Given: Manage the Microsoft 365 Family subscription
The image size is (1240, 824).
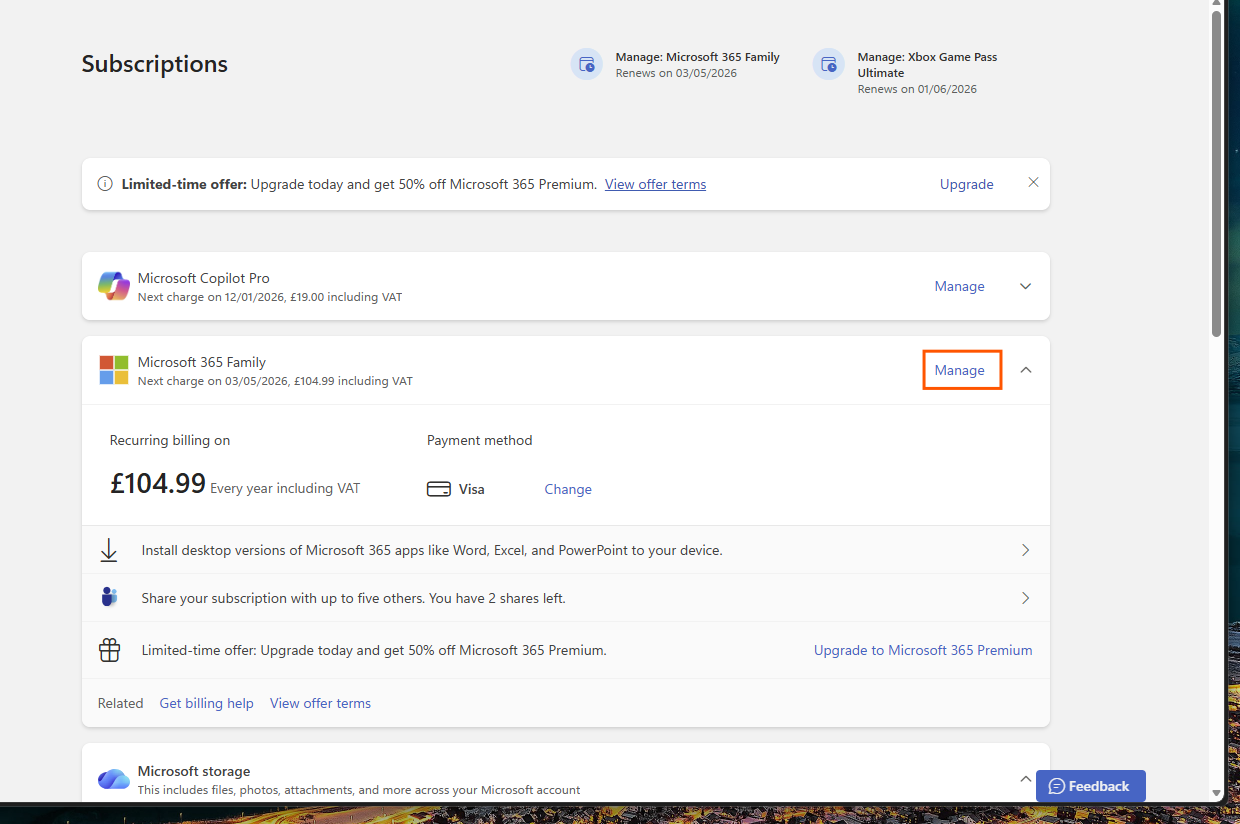Looking at the screenshot, I should coord(960,370).
